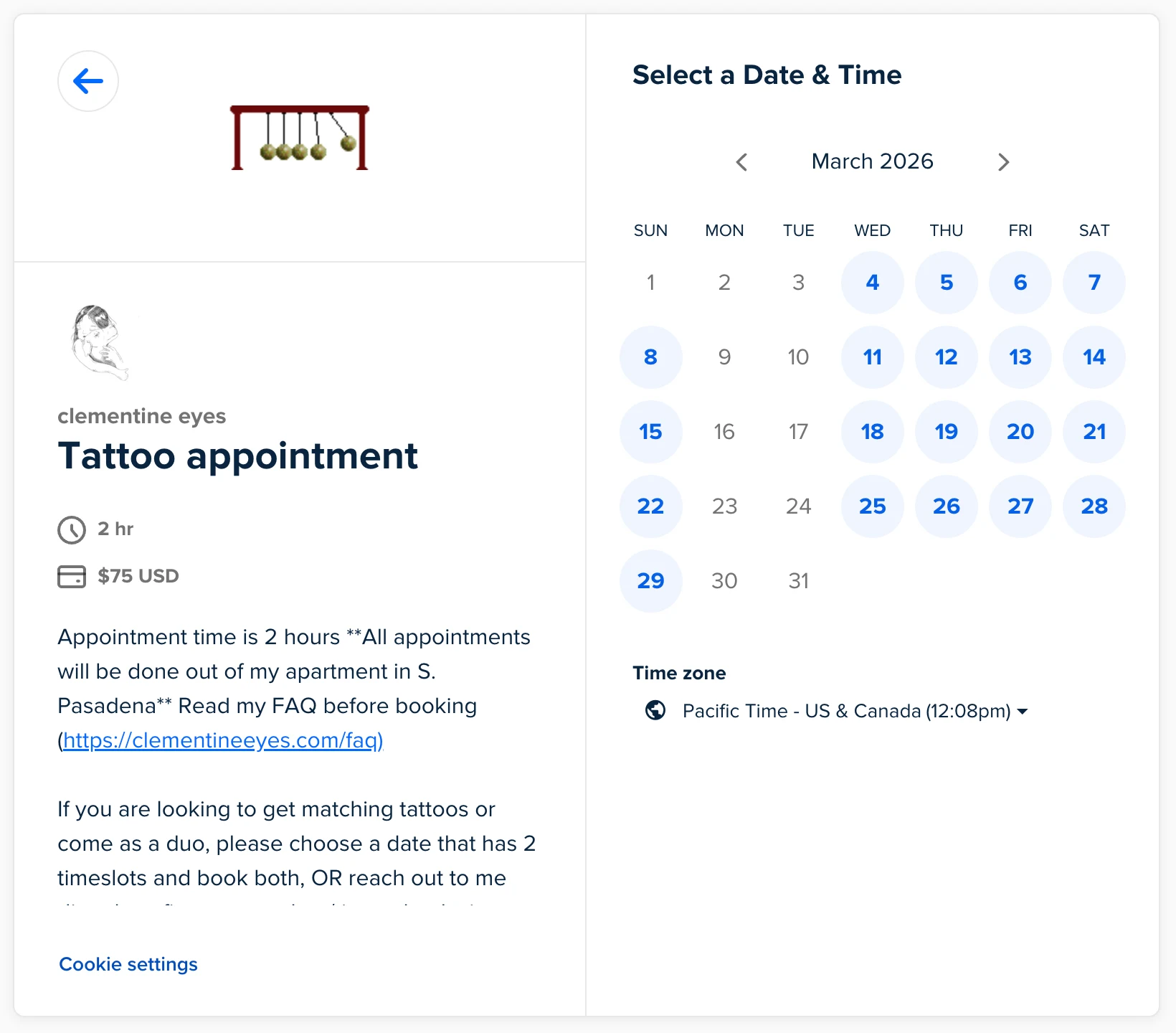Open Cookie settings
This screenshot has width=1176, height=1033.
pos(128,964)
